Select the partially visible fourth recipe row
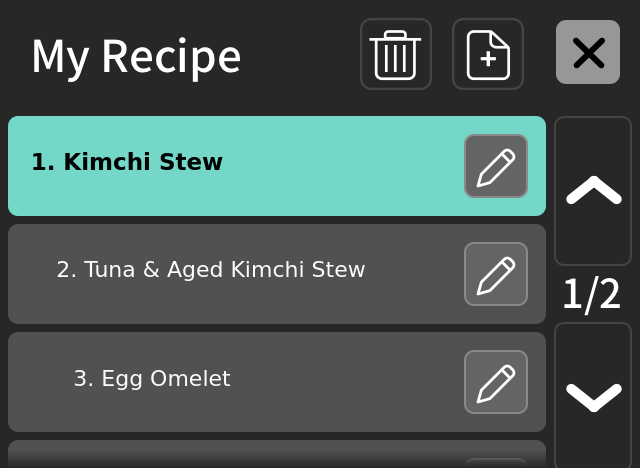The image size is (640, 468). [240, 454]
